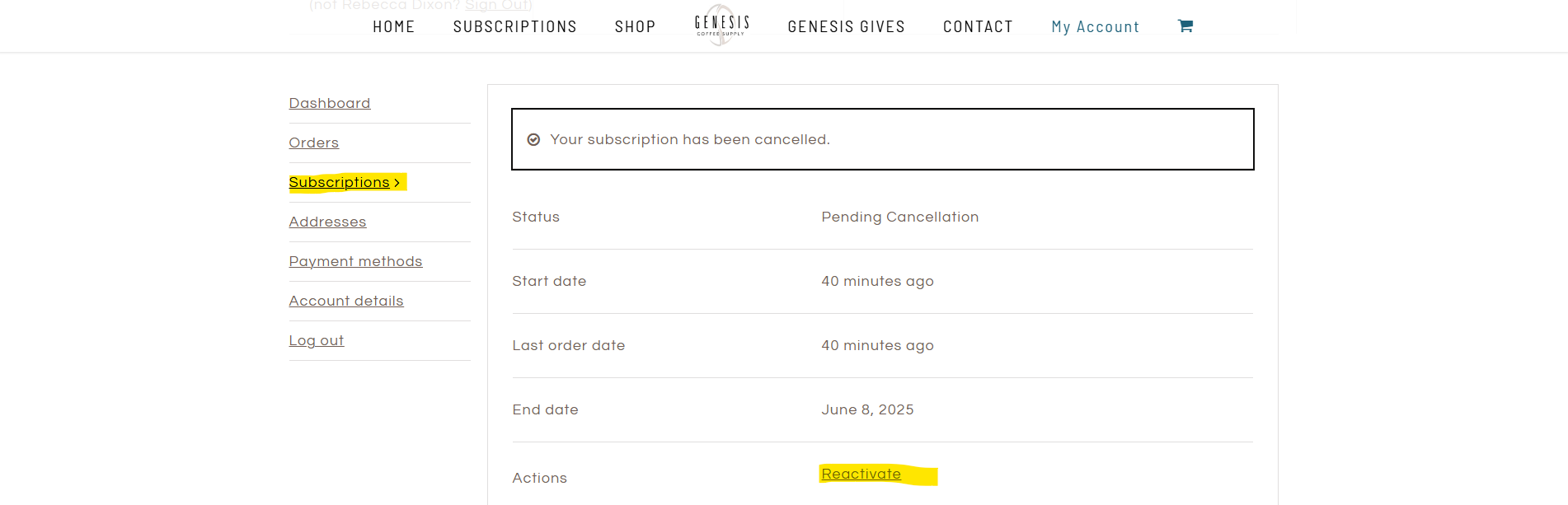This screenshot has width=1568, height=505.
Task: Open the Dashboard sidebar link
Action: 330,103
